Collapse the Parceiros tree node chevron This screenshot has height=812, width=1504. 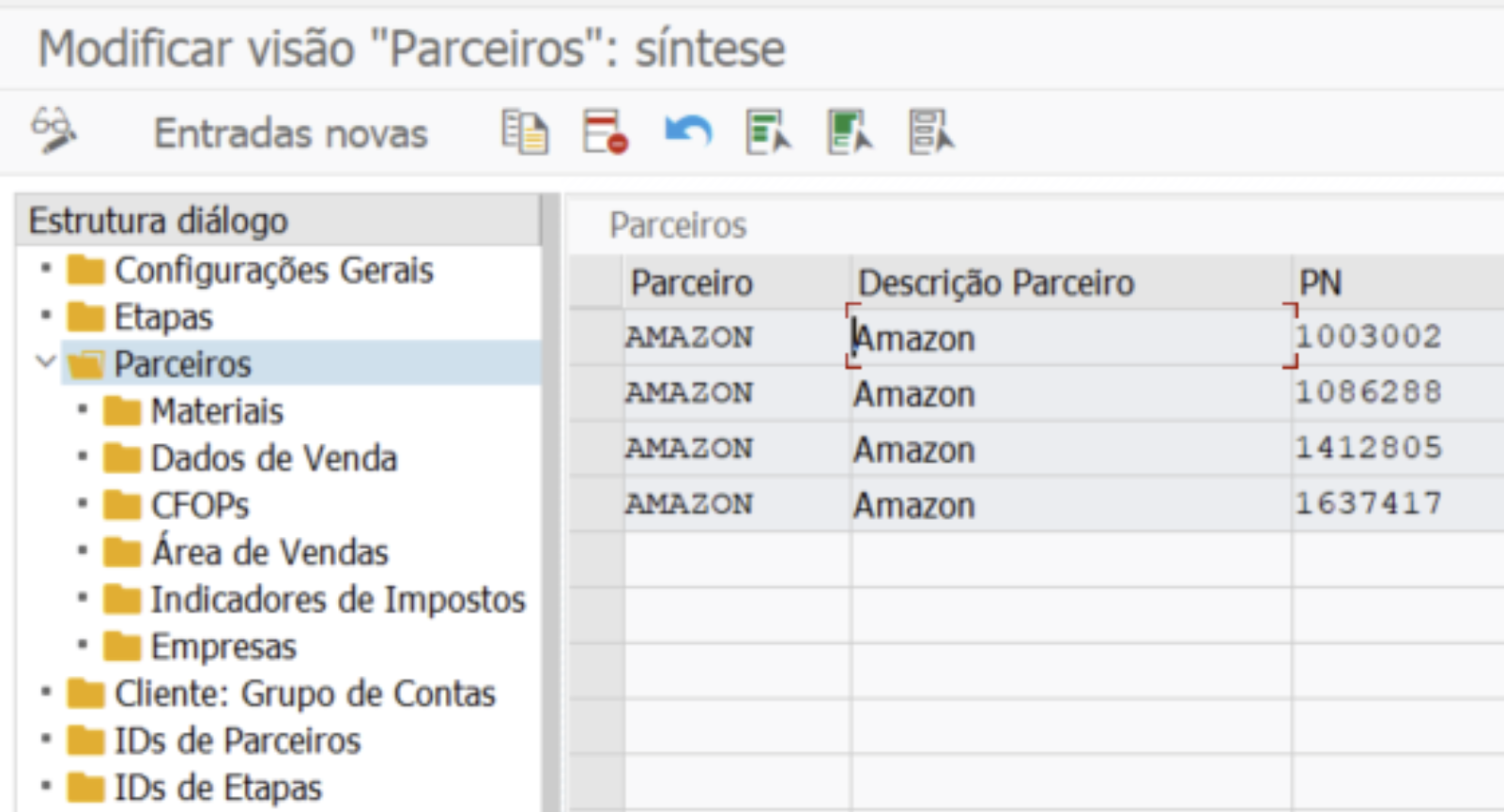click(45, 361)
